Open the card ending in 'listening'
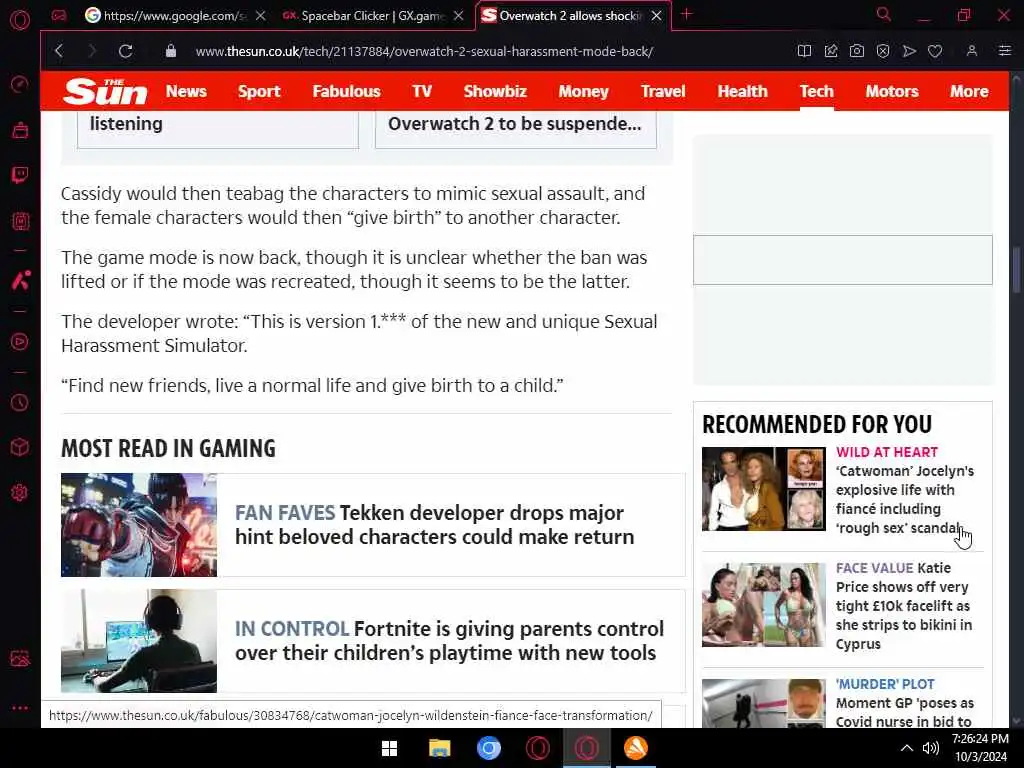The height and width of the screenshot is (768, 1024). click(217, 129)
